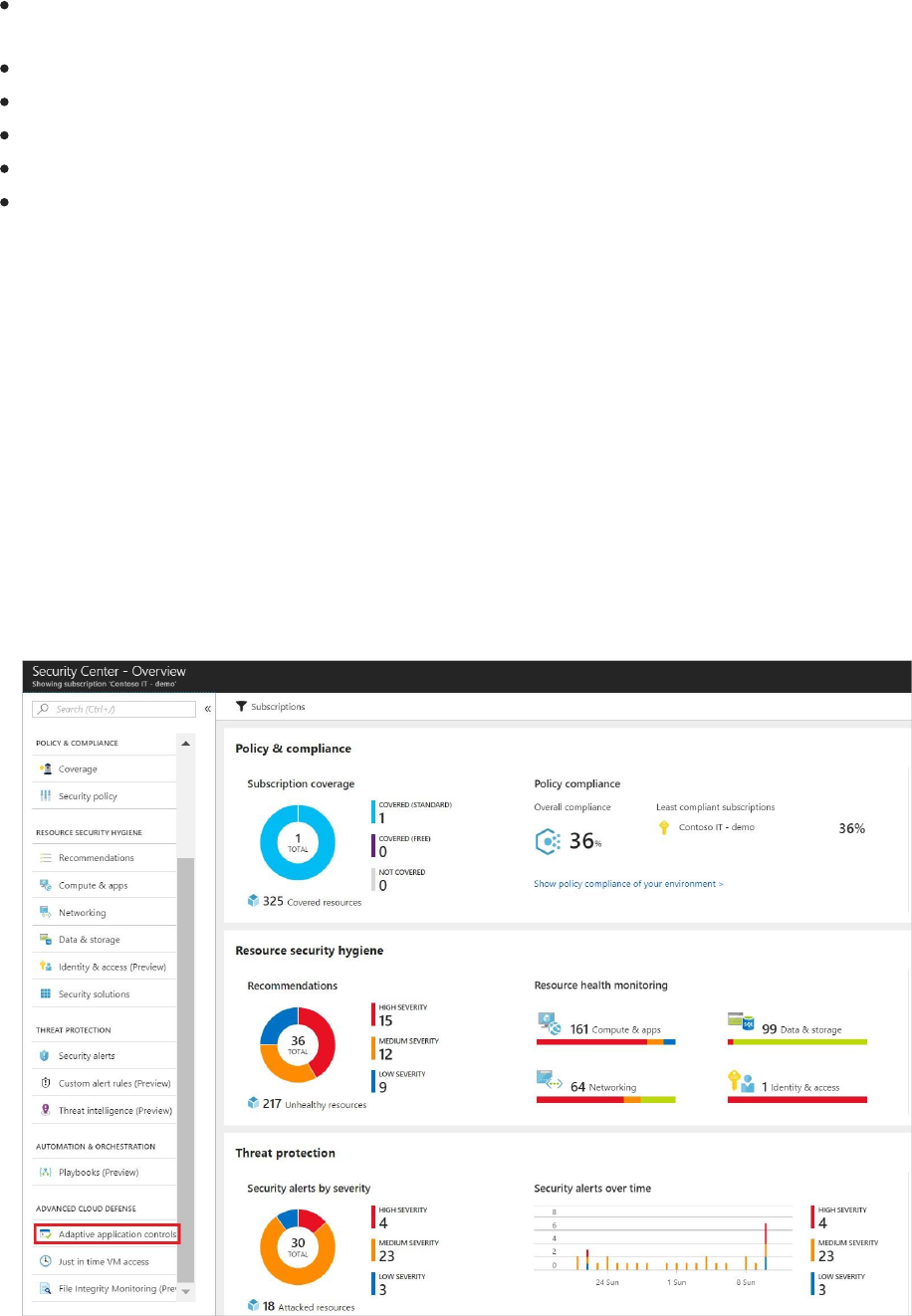Click the Compute & apps health monitoring icon

pos(551,1024)
